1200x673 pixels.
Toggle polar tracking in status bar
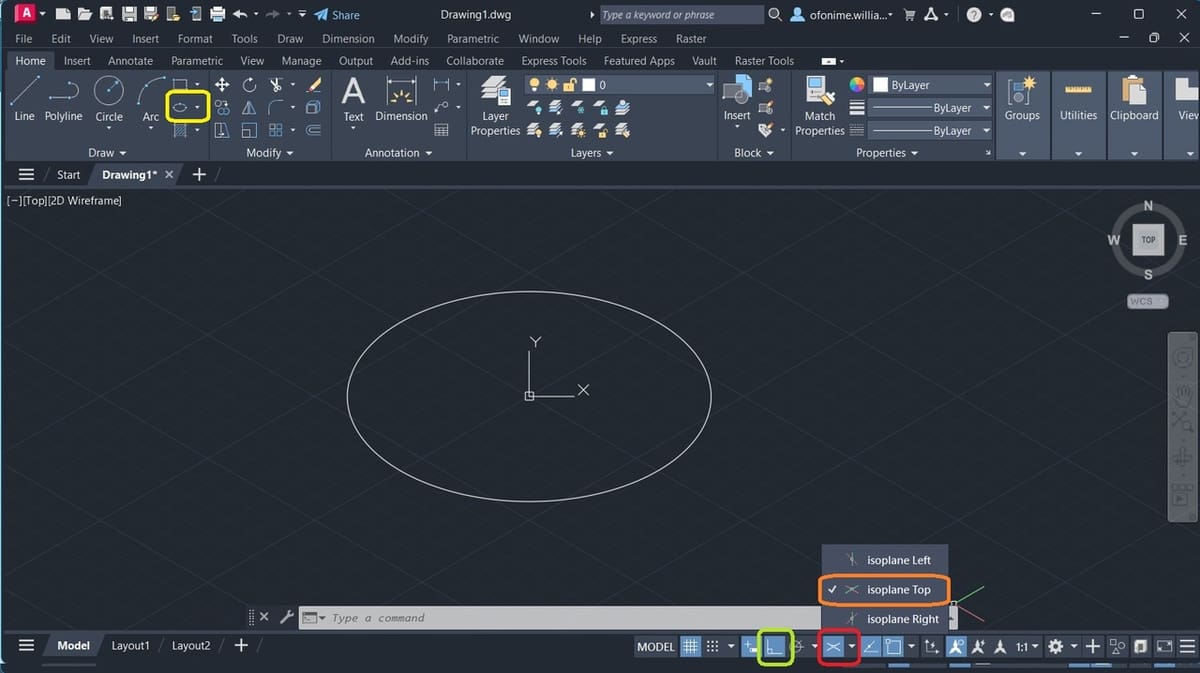[x=798, y=646]
